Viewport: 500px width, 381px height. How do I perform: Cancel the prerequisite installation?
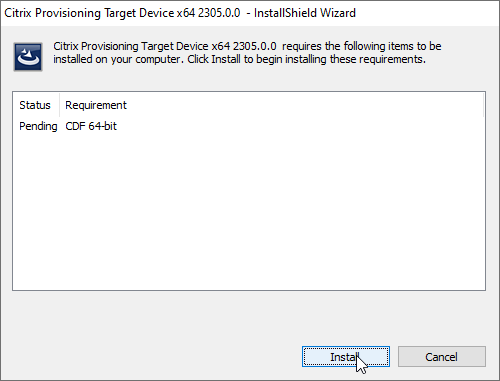tap(442, 357)
